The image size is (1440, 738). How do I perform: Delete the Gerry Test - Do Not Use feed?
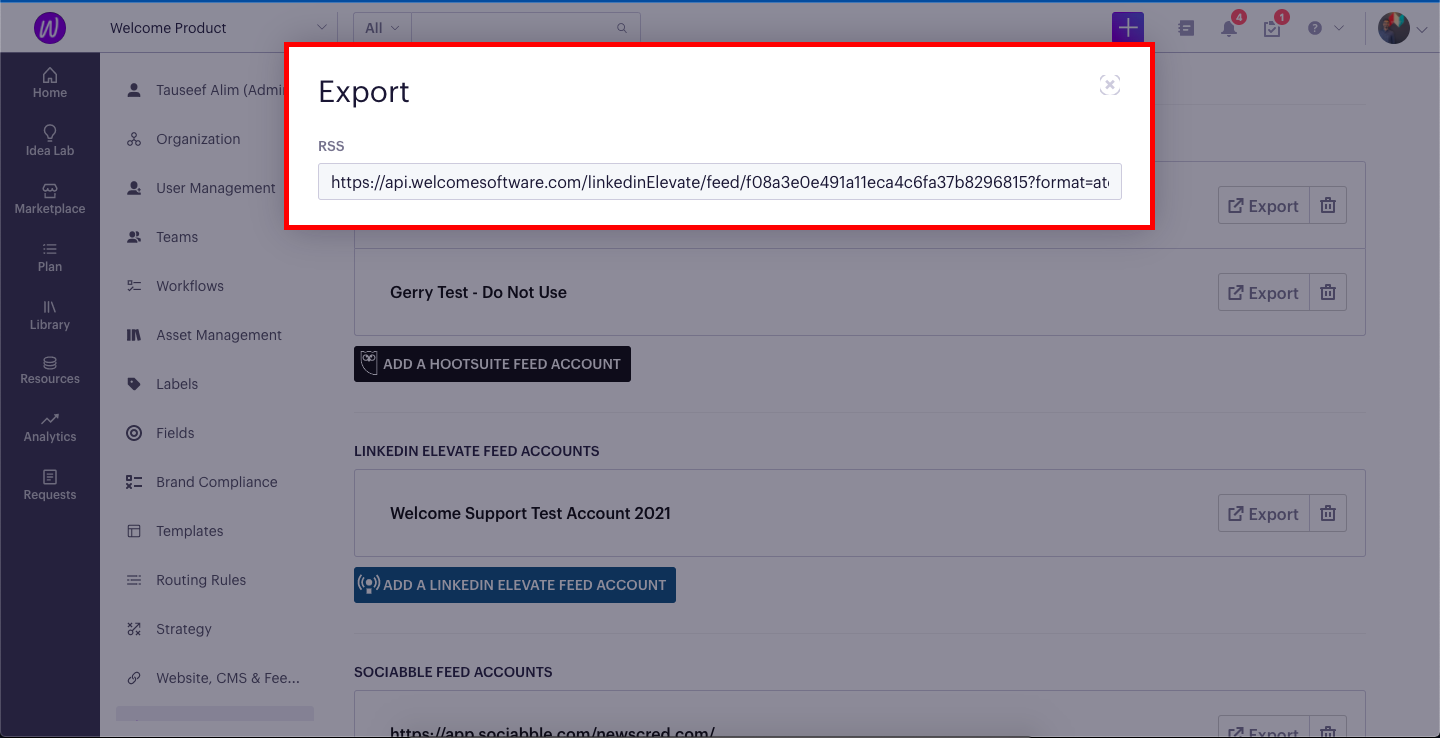point(1328,293)
